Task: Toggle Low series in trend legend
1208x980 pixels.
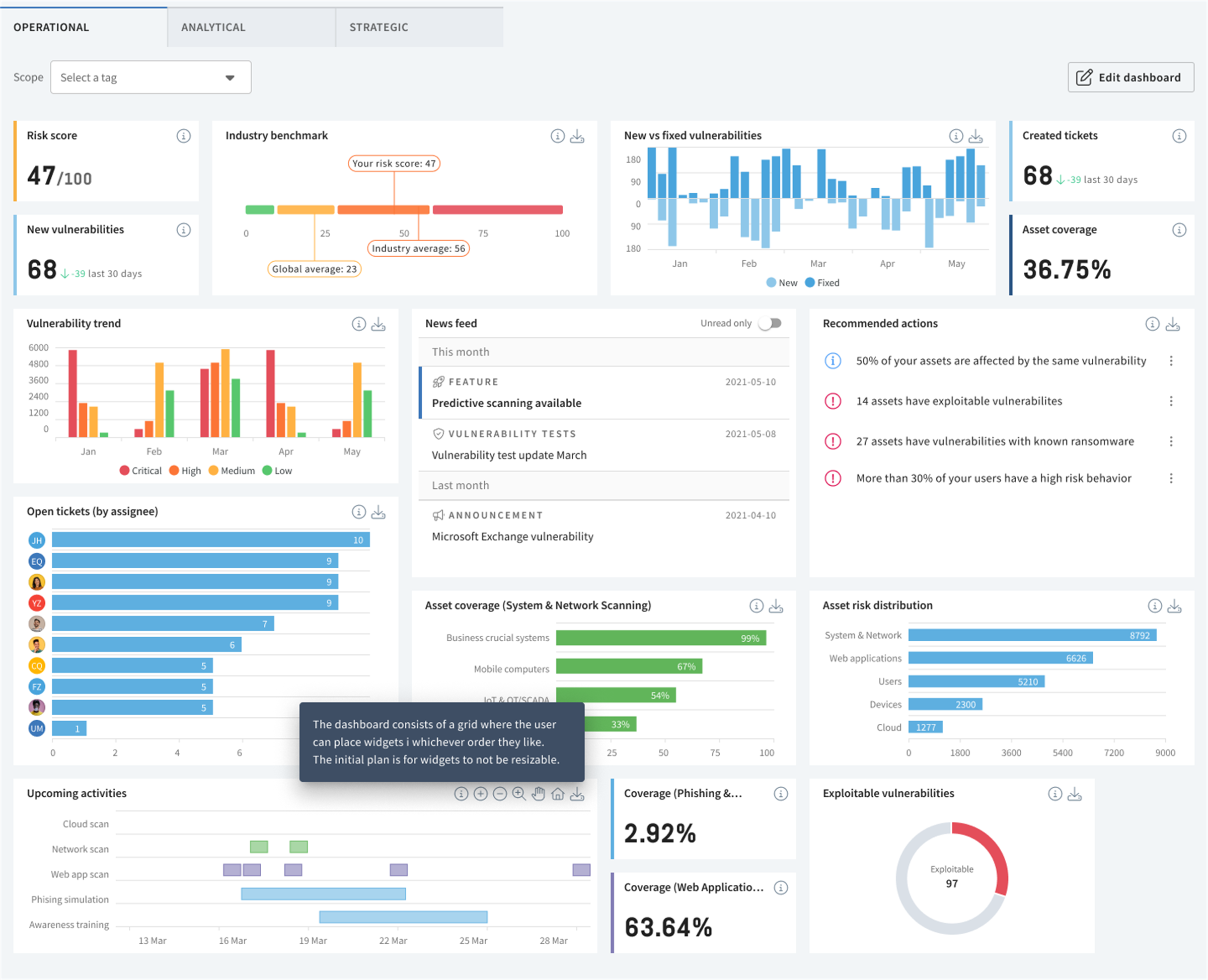Action: pos(278,471)
